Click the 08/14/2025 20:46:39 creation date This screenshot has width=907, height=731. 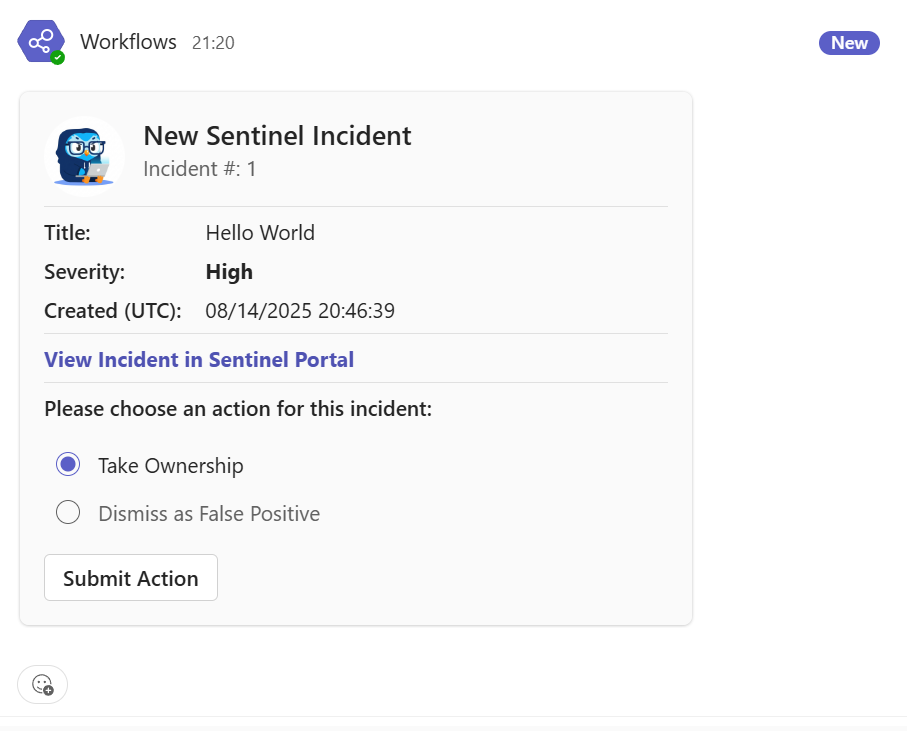(x=300, y=311)
